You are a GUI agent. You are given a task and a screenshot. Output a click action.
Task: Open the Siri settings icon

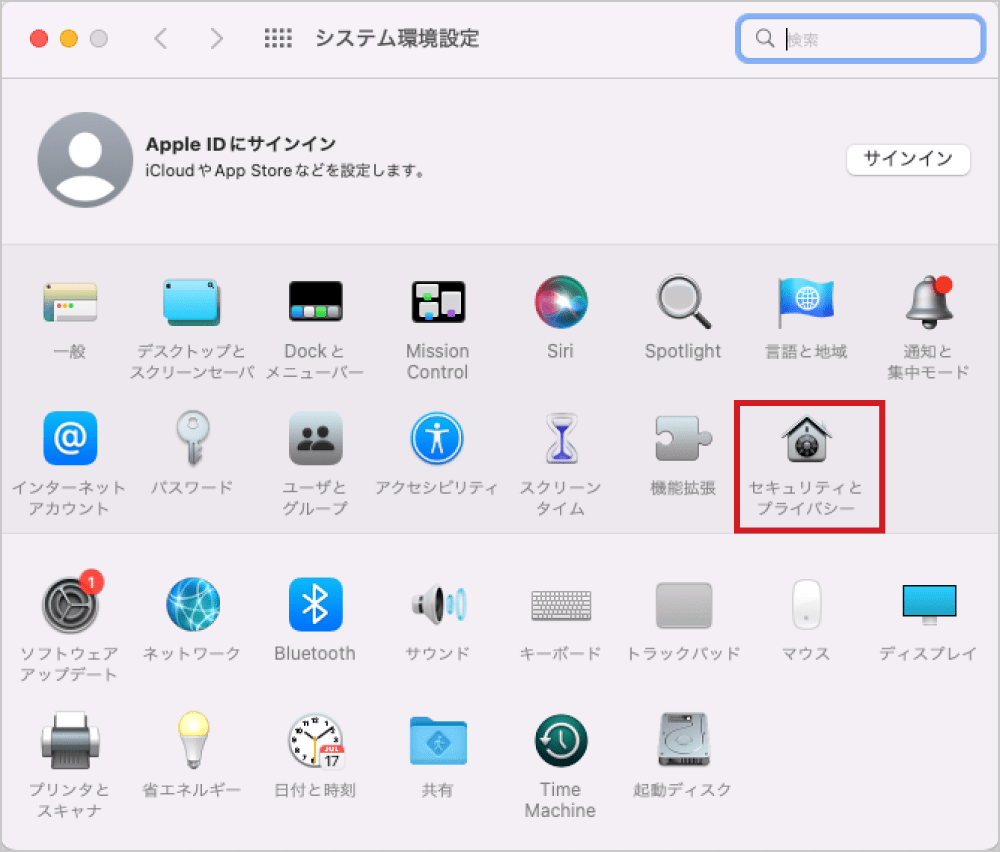(560, 302)
